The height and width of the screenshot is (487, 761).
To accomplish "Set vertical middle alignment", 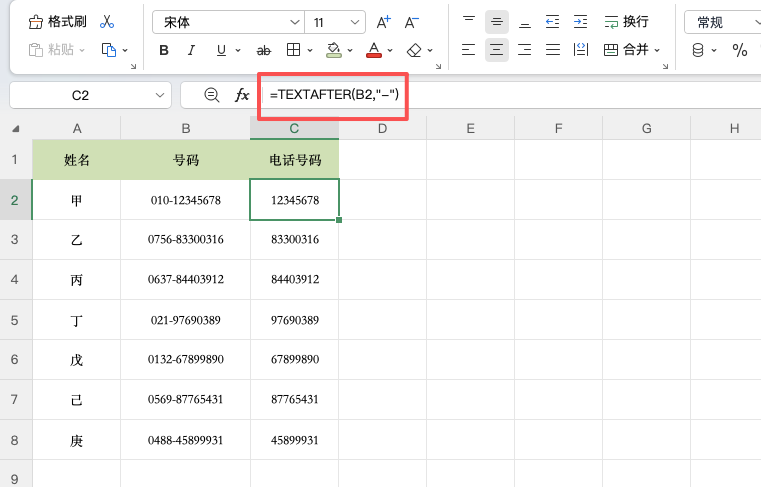I will 496,22.
